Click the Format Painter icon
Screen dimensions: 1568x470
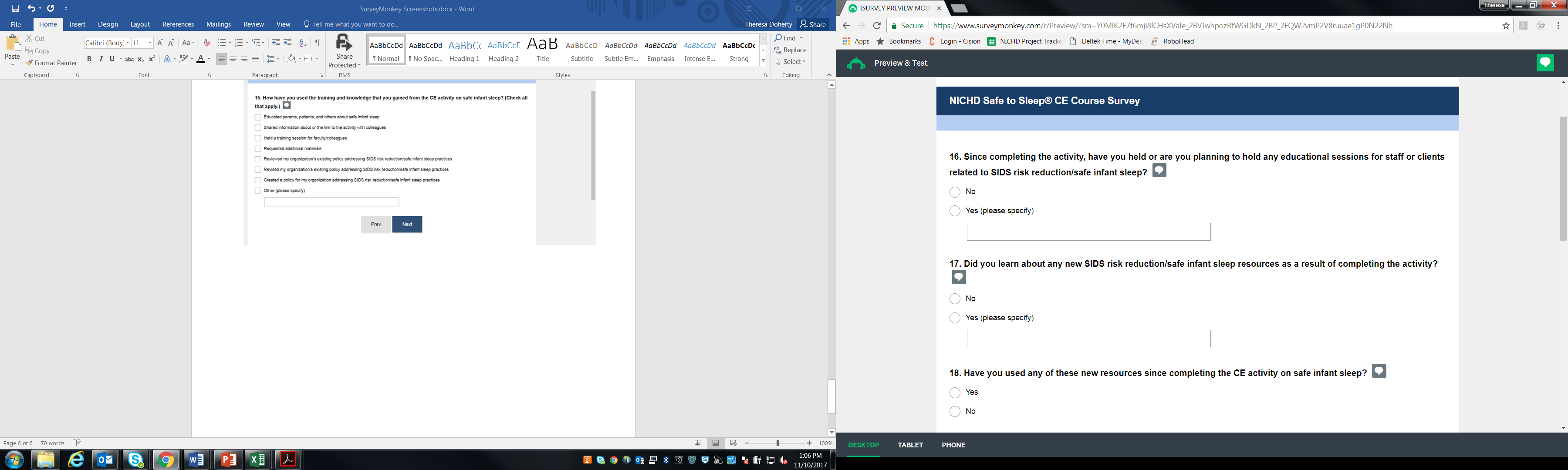(29, 63)
